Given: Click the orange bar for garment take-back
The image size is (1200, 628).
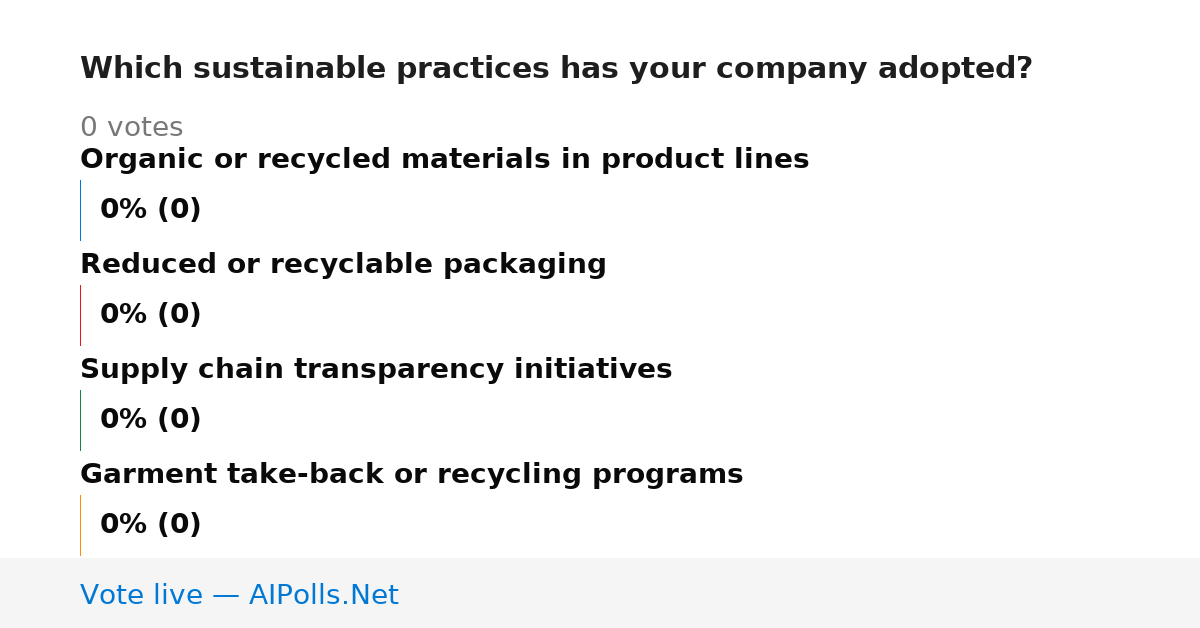Looking at the screenshot, I should coord(80,525).
